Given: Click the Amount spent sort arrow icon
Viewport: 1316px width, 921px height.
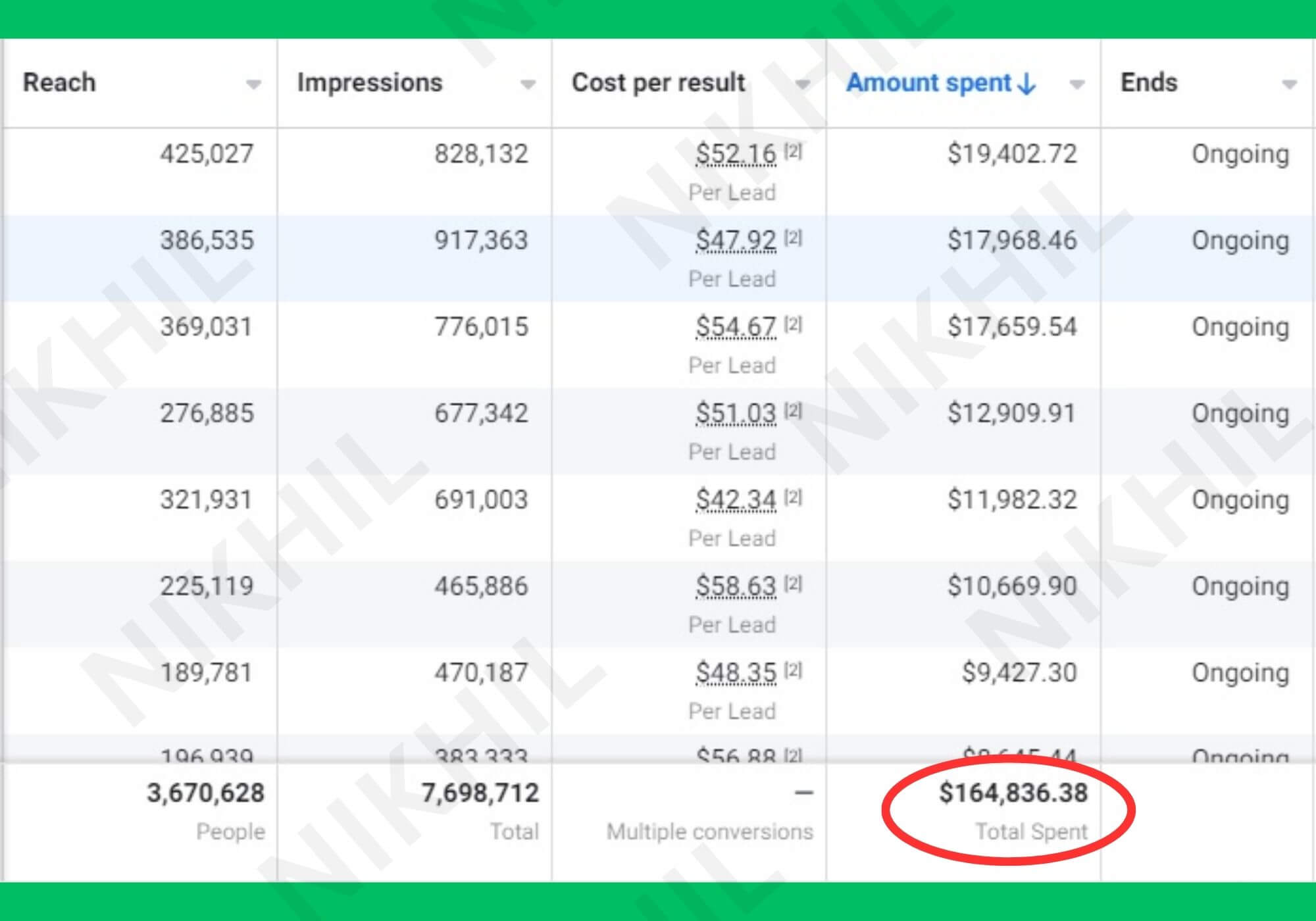Looking at the screenshot, I should click(x=1027, y=84).
